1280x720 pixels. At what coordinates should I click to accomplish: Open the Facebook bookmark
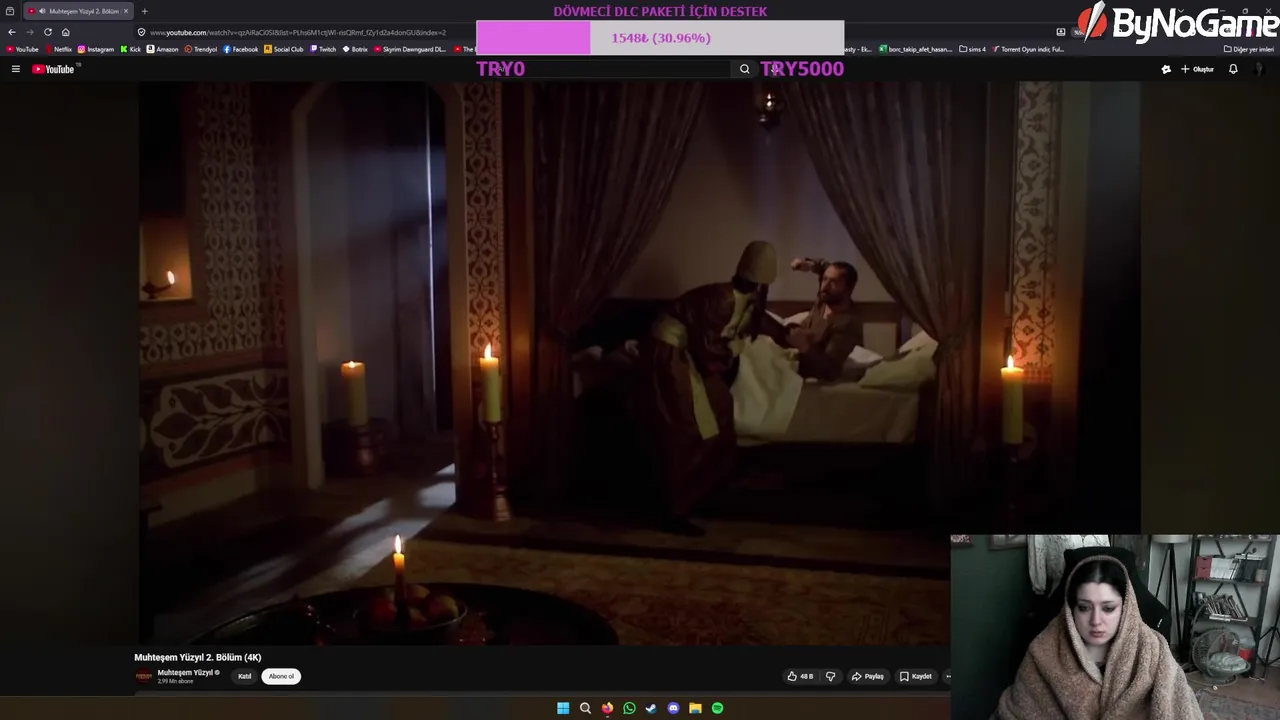click(241, 49)
